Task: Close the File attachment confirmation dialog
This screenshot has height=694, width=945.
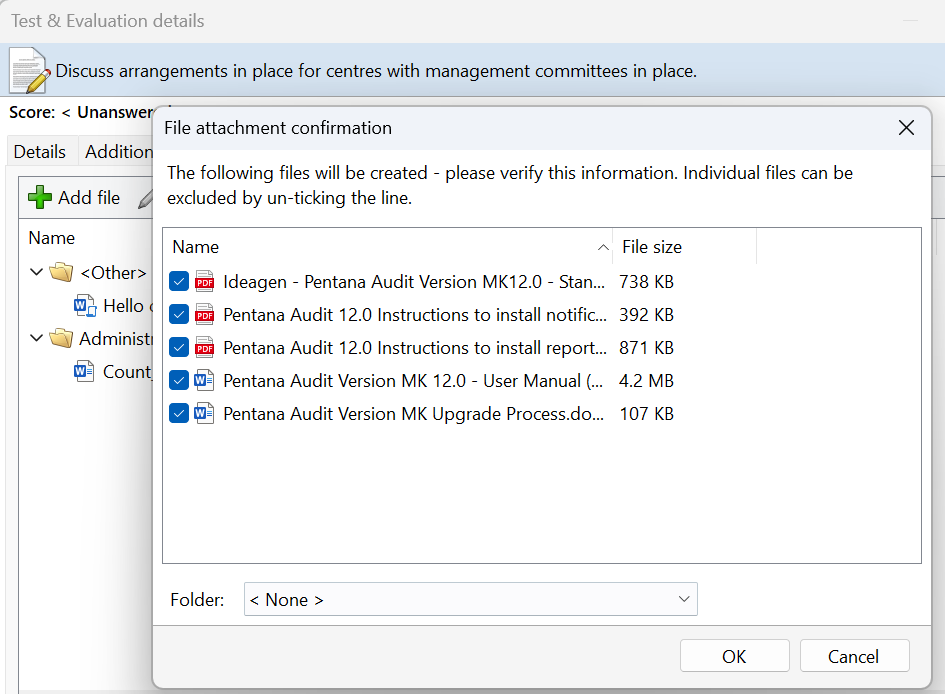Action: point(906,128)
